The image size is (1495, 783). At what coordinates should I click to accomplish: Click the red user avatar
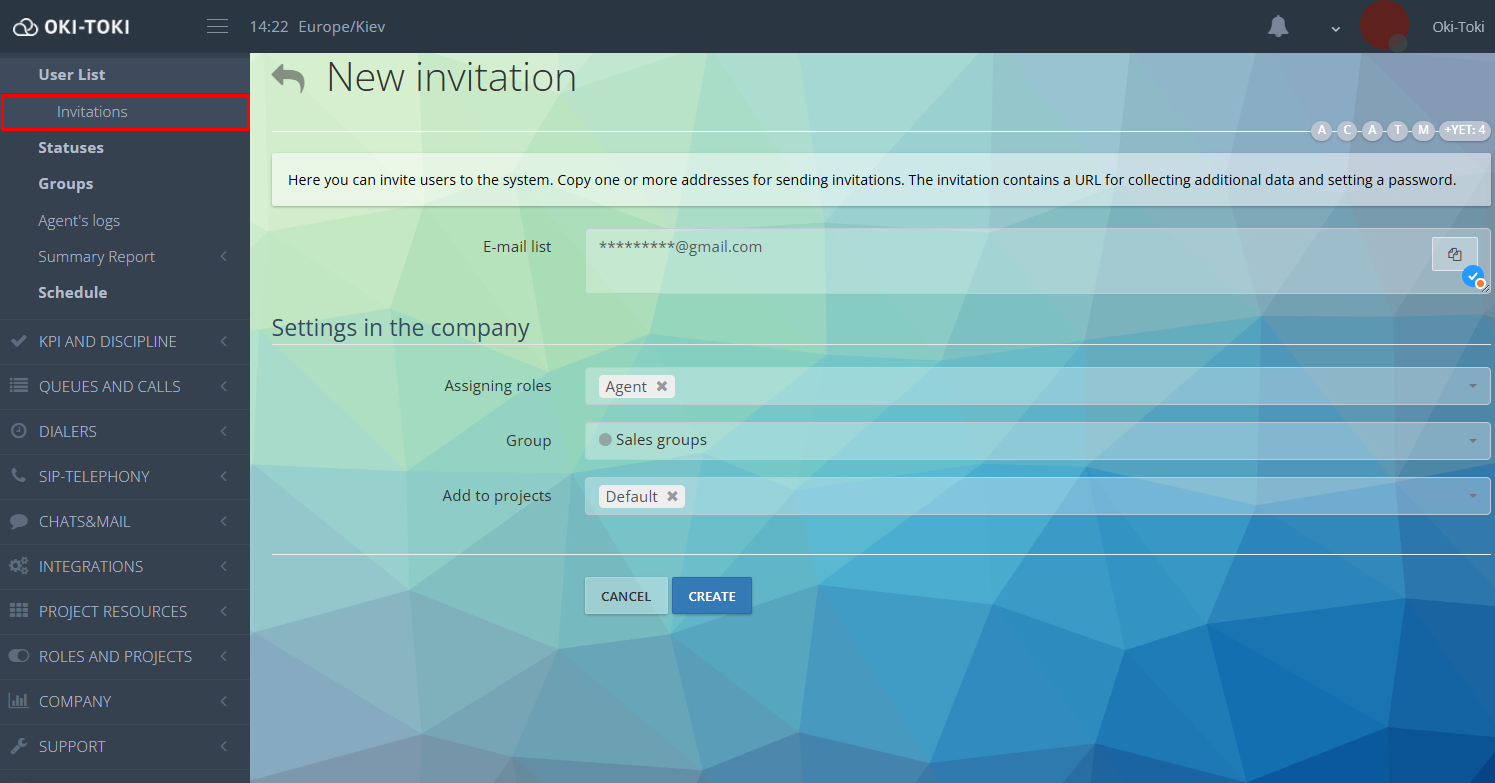coord(1385,26)
